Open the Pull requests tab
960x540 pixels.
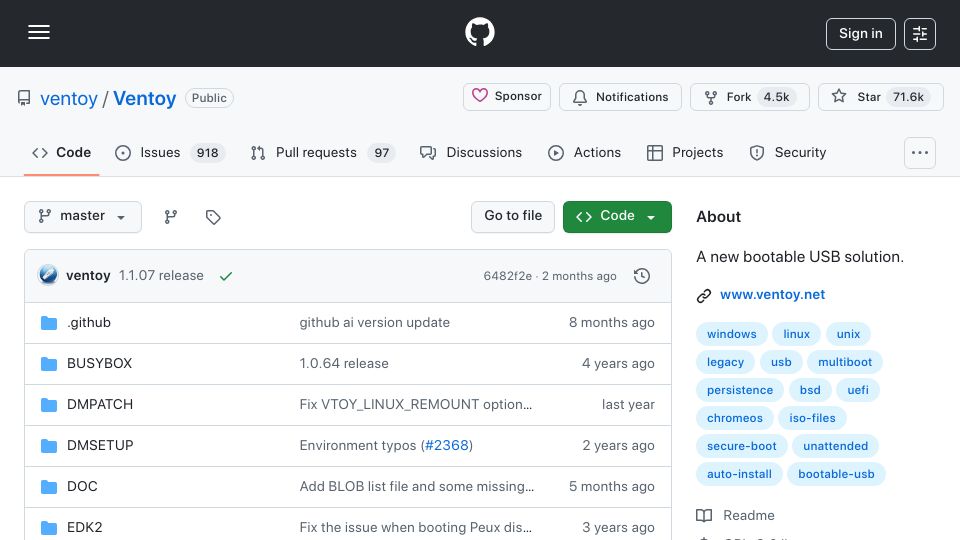(x=322, y=152)
